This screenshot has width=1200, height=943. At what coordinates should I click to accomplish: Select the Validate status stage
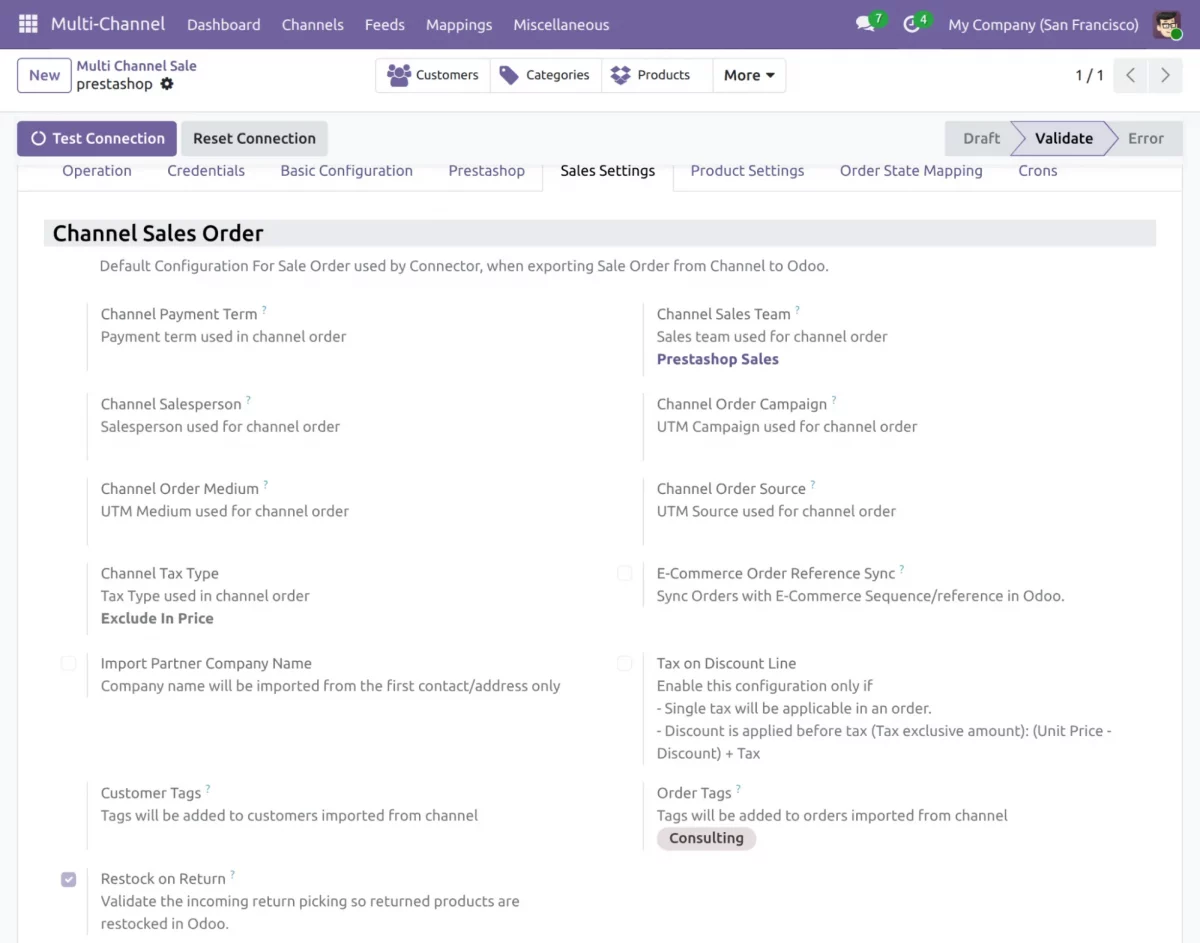1063,138
